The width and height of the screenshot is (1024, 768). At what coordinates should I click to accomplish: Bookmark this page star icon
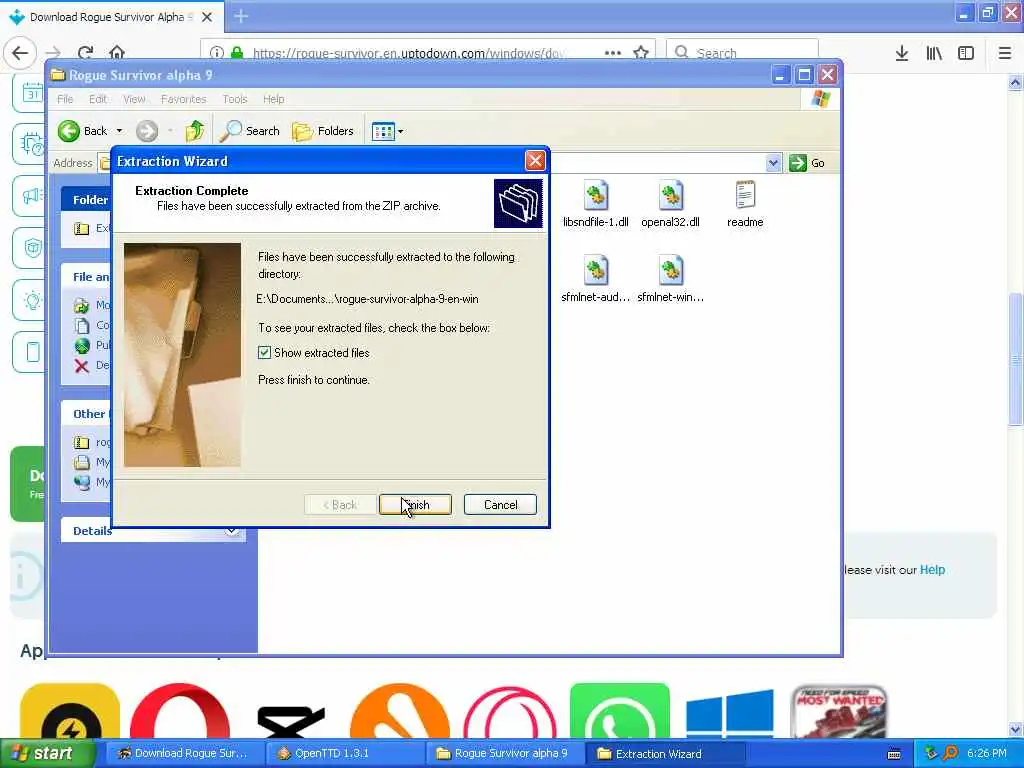[641, 53]
